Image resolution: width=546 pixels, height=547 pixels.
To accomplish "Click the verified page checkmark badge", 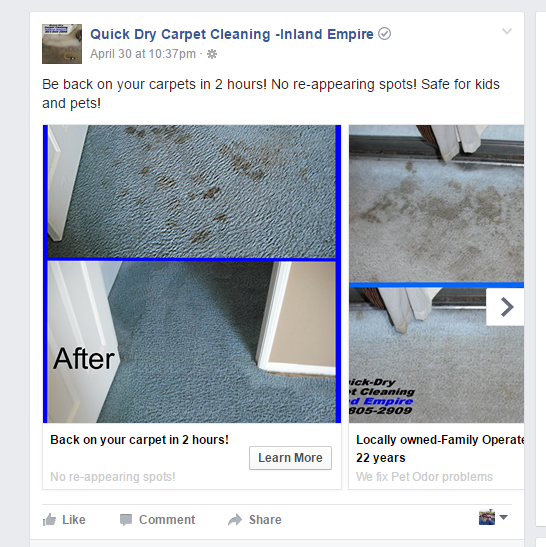I will pyautogui.click(x=384, y=34).
